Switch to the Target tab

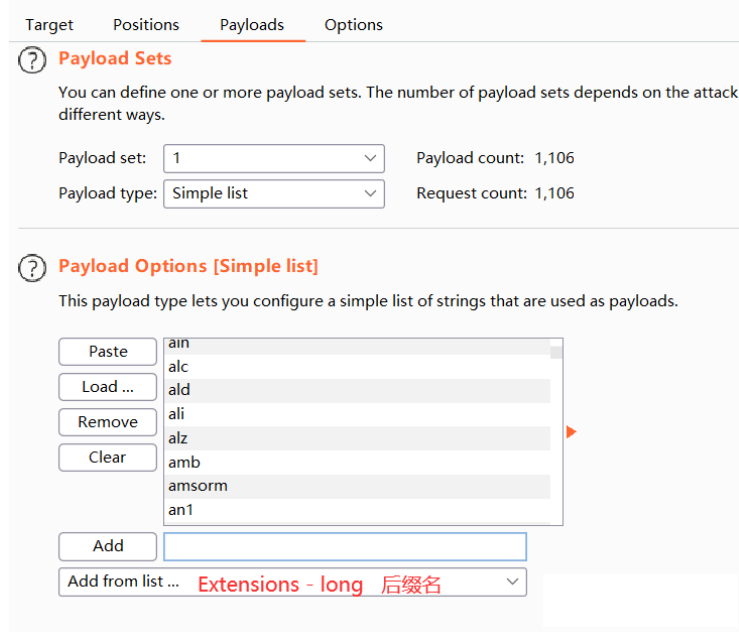[x=49, y=25]
